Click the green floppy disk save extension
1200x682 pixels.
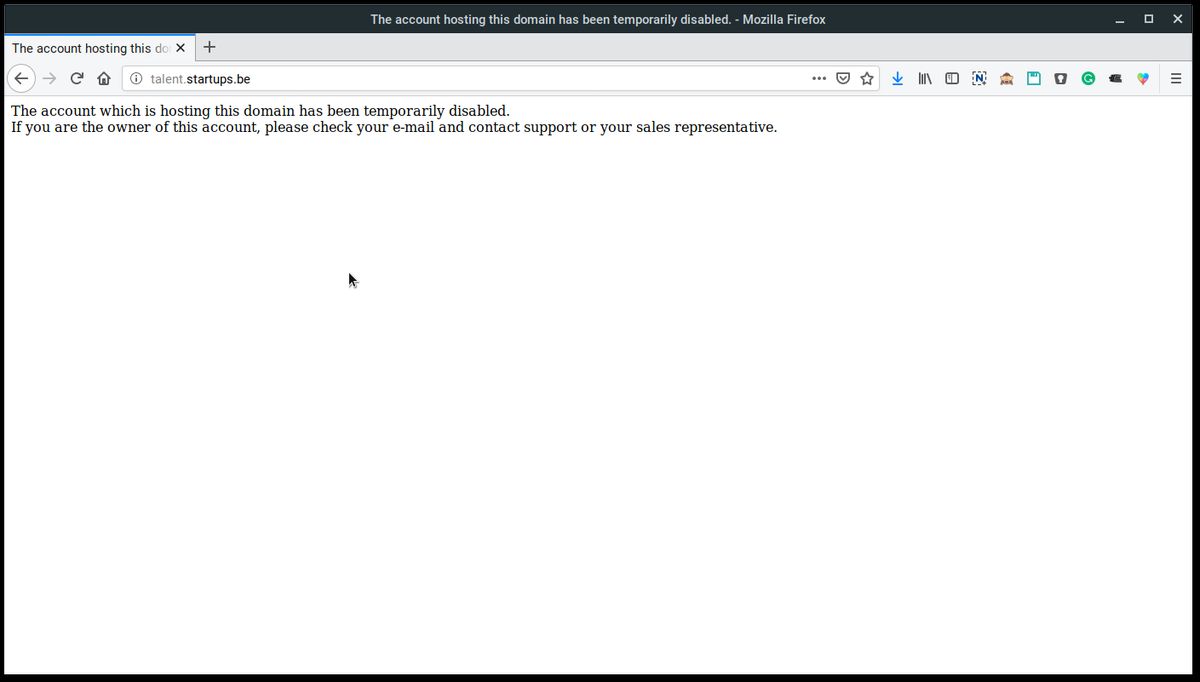(1034, 78)
